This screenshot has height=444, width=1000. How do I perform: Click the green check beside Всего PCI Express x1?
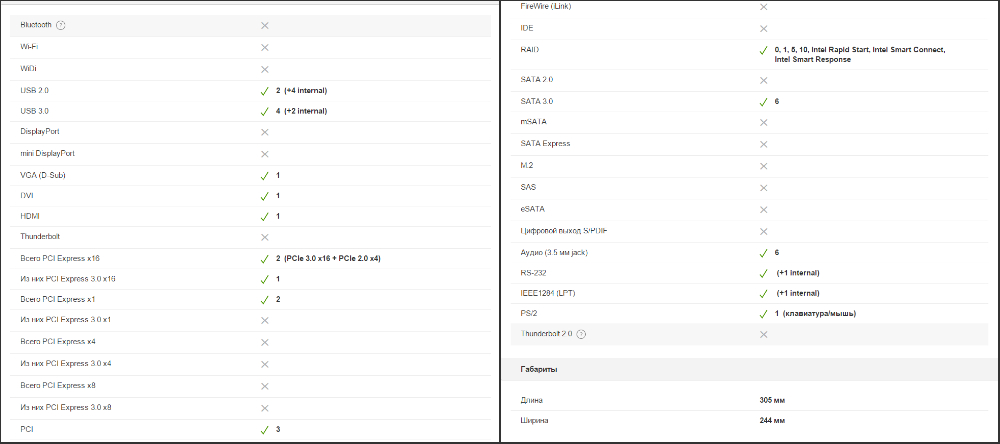[x=265, y=299]
